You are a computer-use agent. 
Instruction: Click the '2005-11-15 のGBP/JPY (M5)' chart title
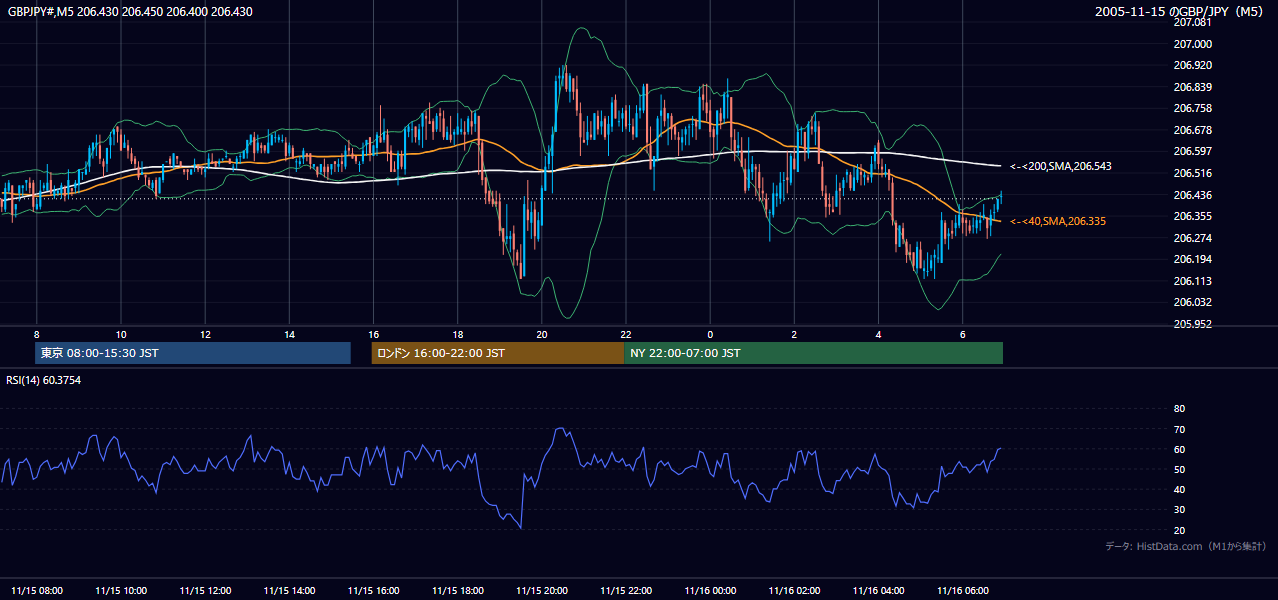1180,11
